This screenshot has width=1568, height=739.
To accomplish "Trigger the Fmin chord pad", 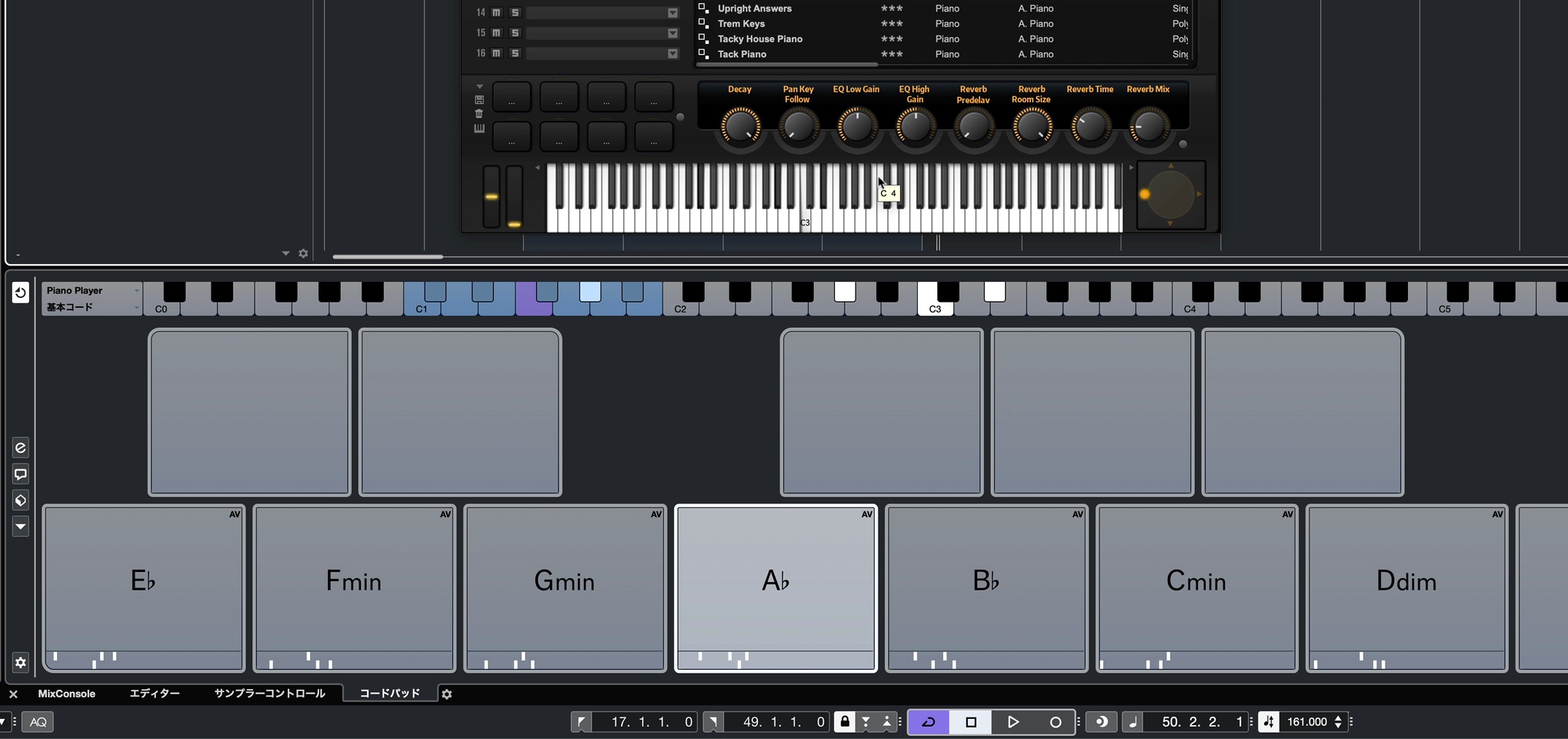I will pyautogui.click(x=355, y=588).
